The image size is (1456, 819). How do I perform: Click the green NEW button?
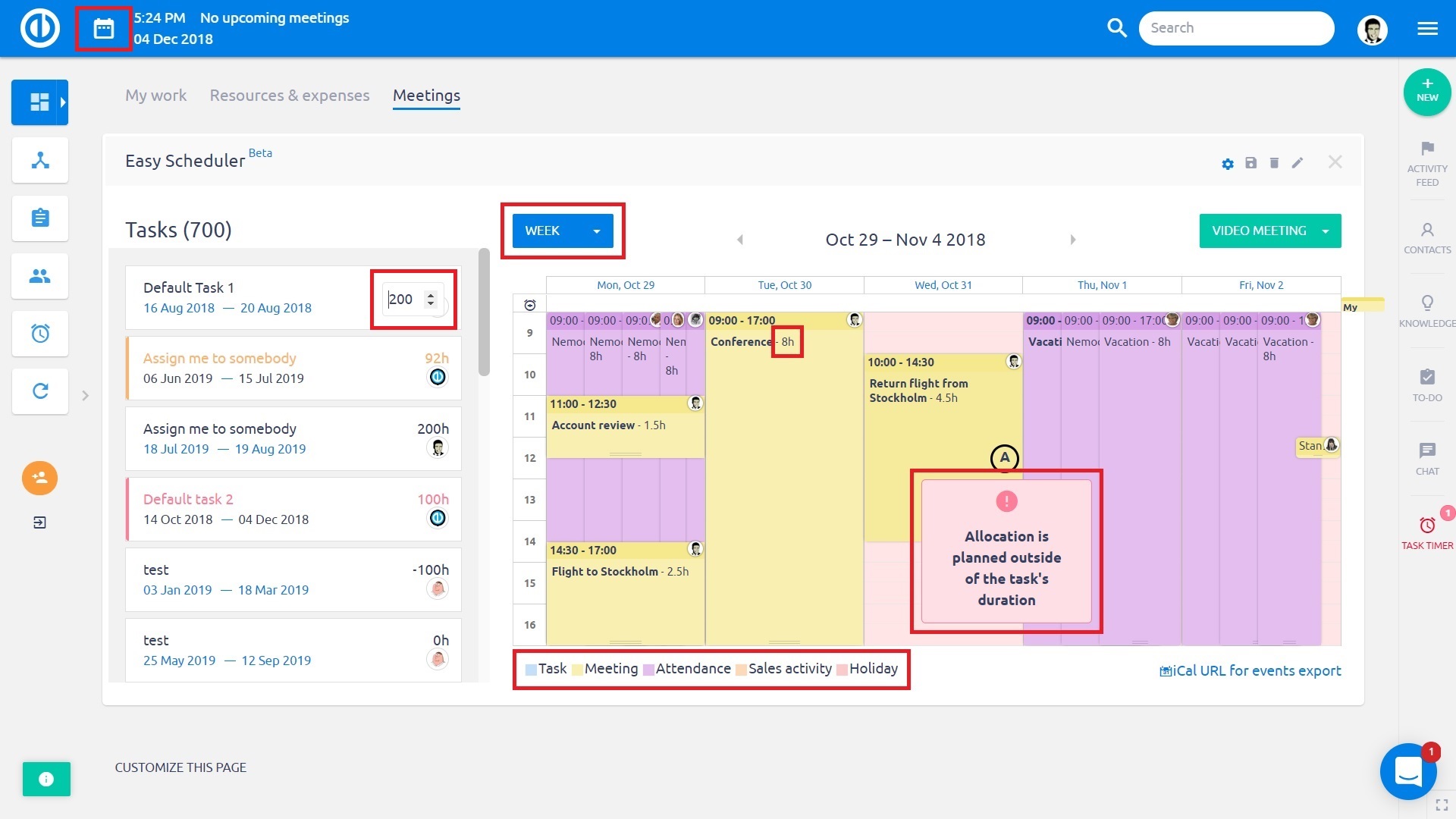coord(1427,92)
